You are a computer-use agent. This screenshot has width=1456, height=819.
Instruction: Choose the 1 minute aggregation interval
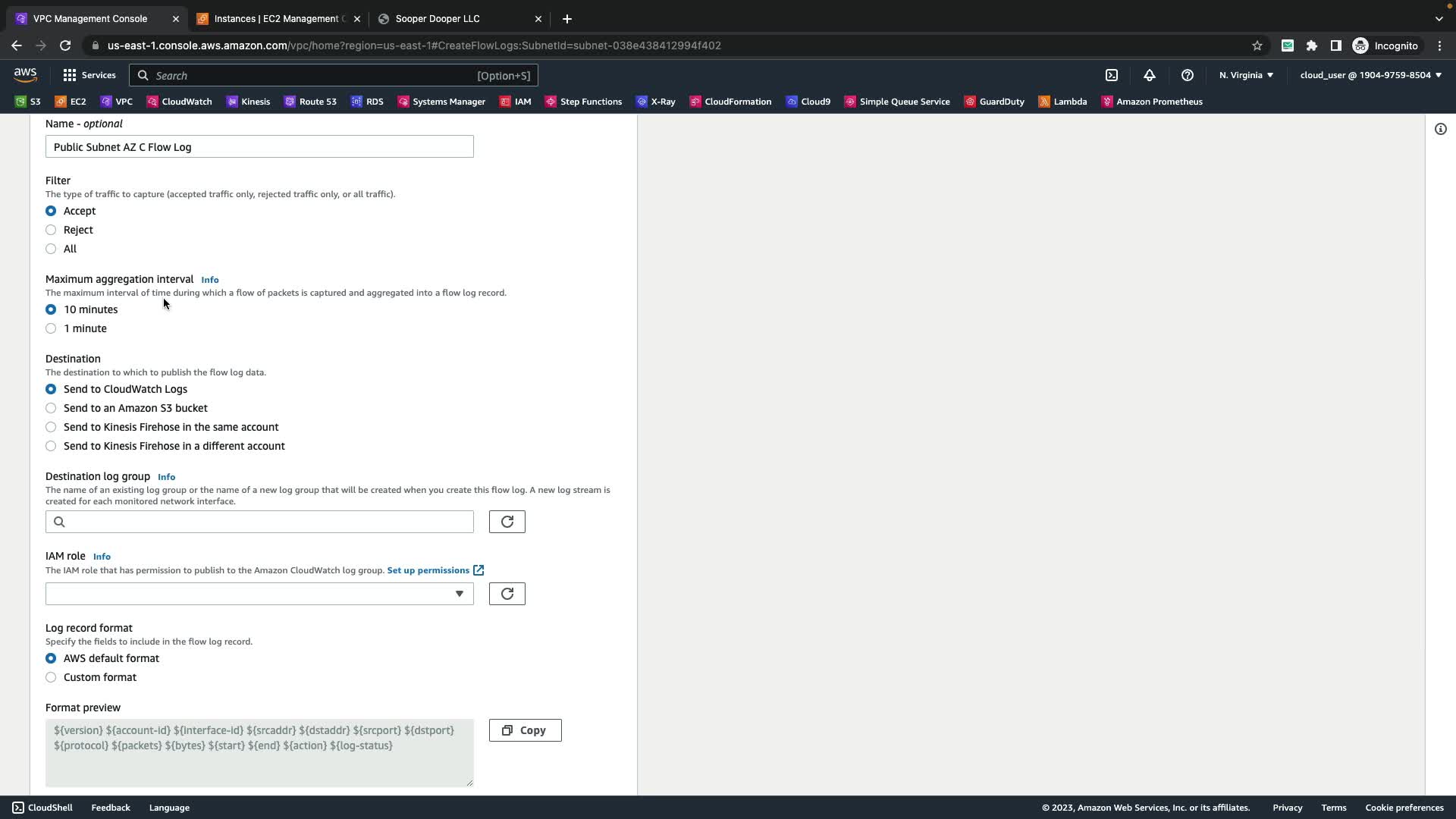(51, 328)
